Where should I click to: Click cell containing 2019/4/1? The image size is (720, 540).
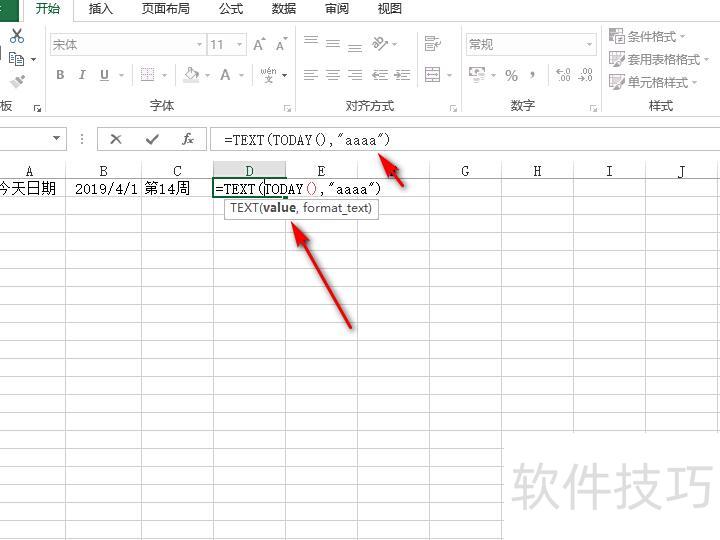(103, 188)
